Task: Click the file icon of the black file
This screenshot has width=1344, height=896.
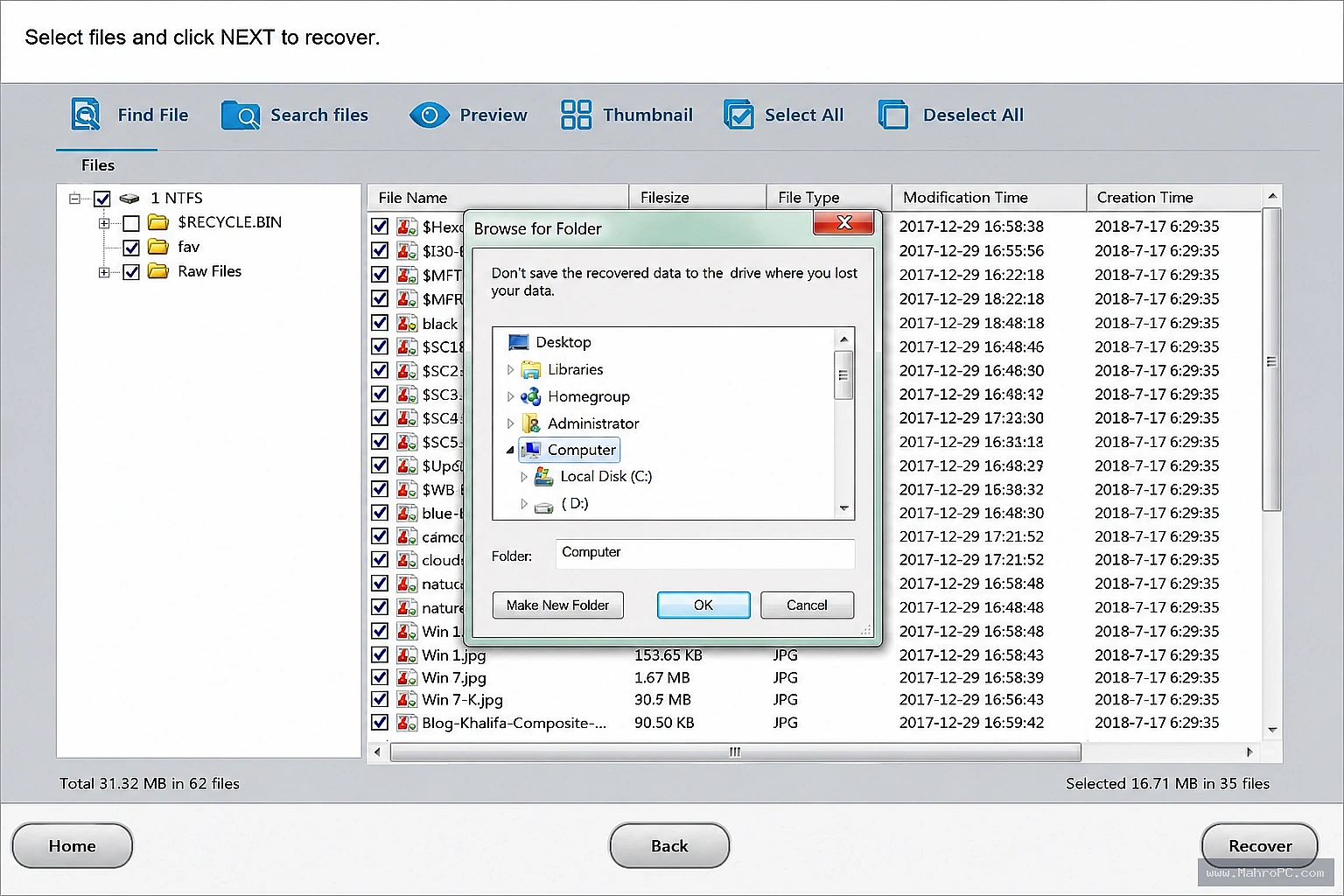Action: [406, 323]
